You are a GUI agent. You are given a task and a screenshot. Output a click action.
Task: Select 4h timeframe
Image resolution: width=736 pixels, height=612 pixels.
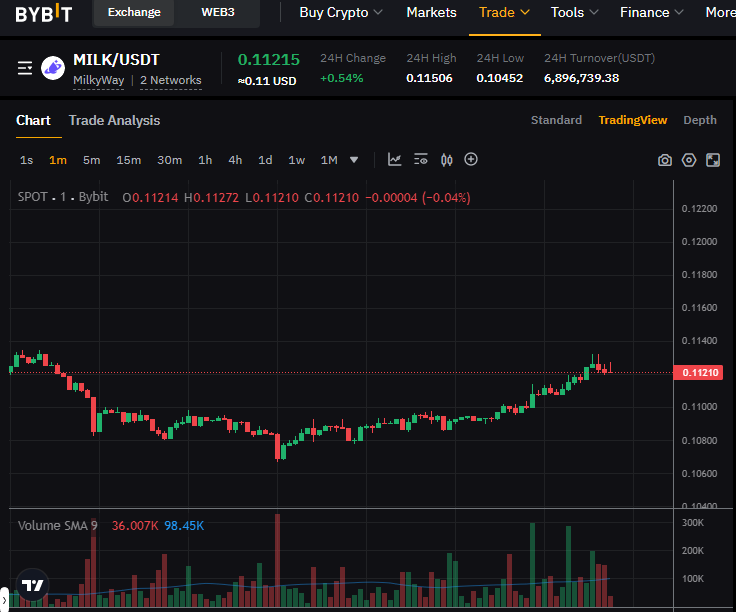(x=235, y=160)
